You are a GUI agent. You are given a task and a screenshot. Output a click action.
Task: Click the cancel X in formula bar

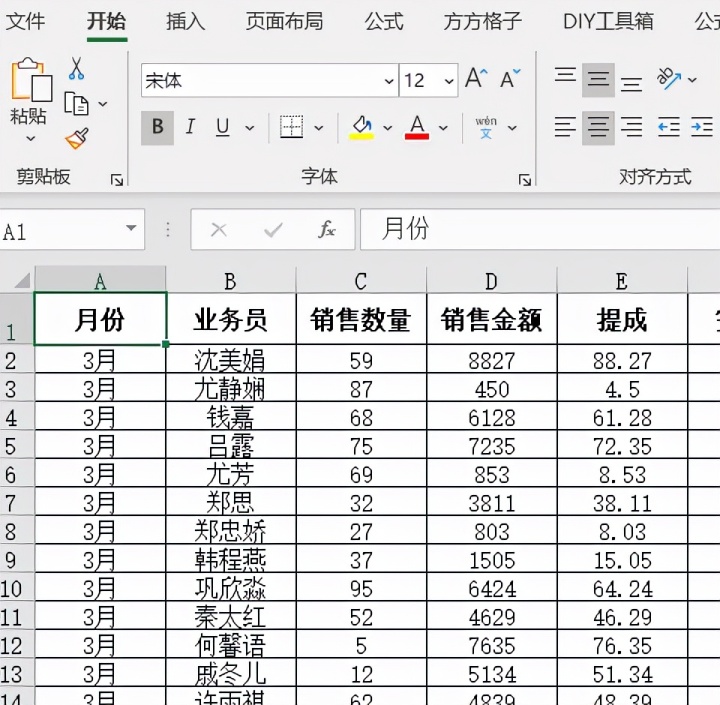pyautogui.click(x=219, y=230)
